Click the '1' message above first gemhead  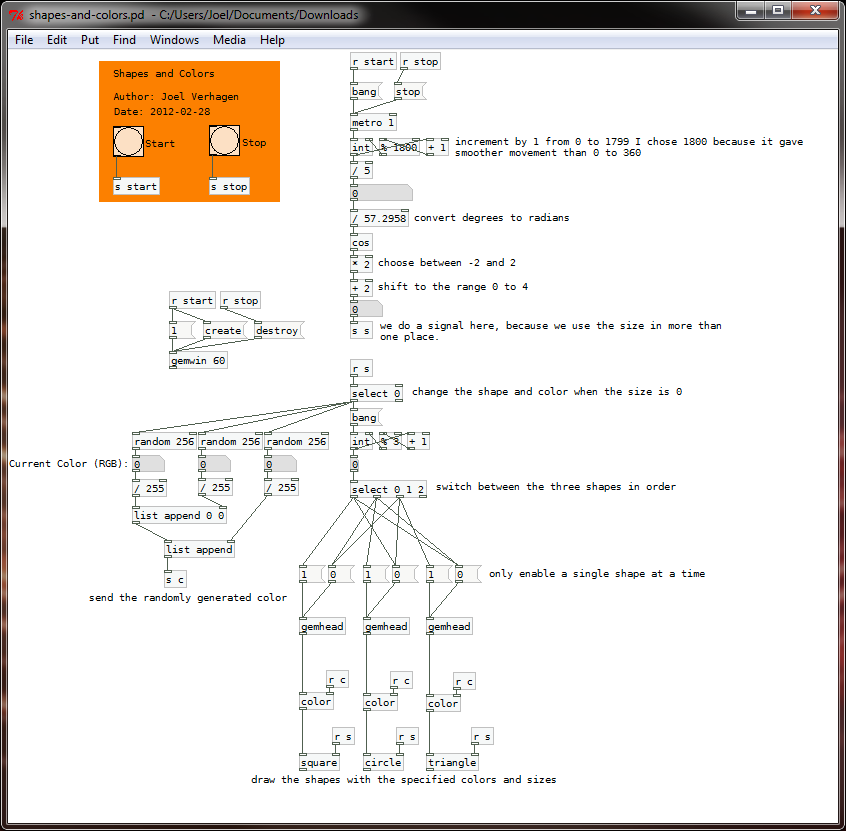click(311, 575)
